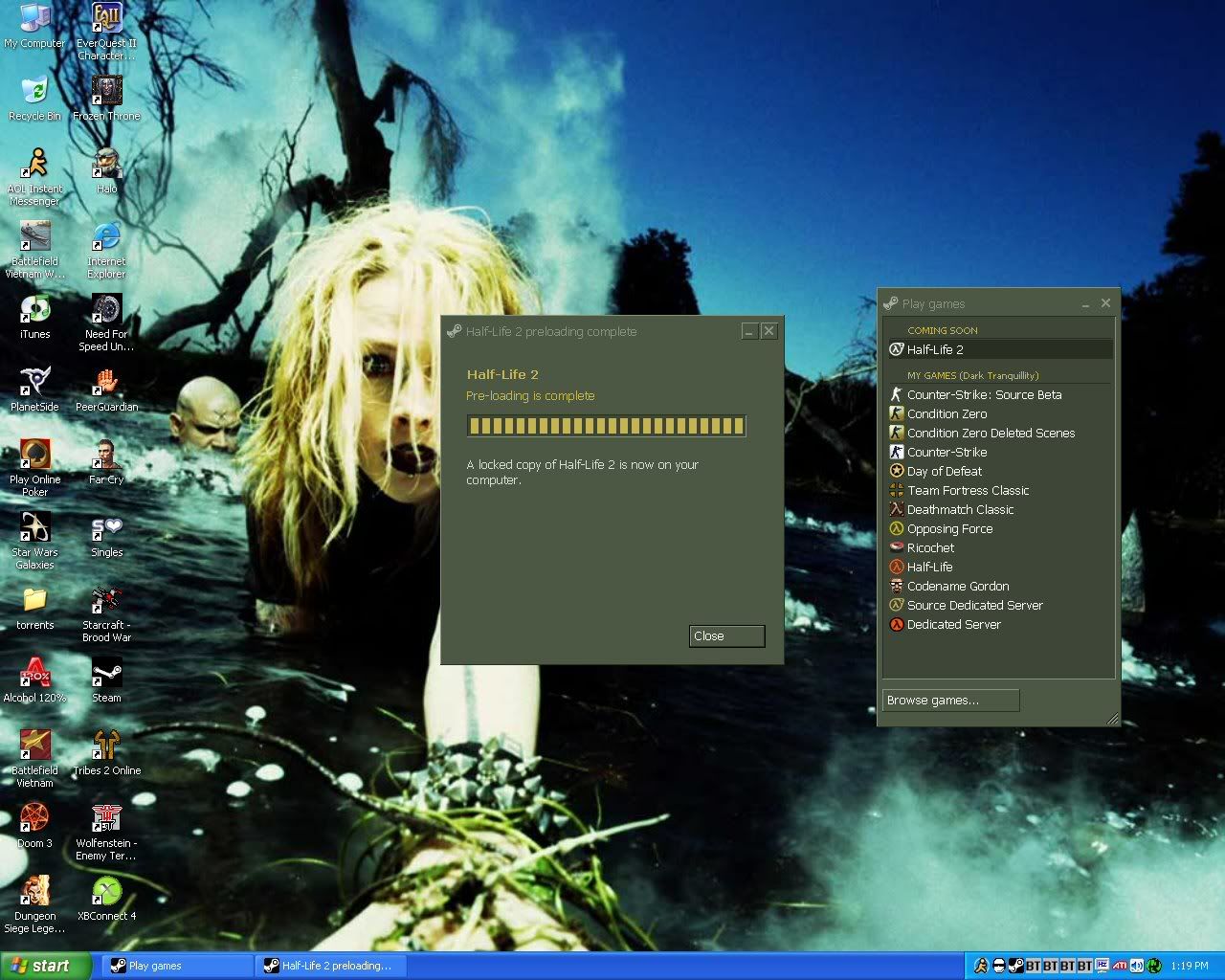The image size is (1225, 980).
Task: Open the torrents folder on desktop
Action: [34, 608]
